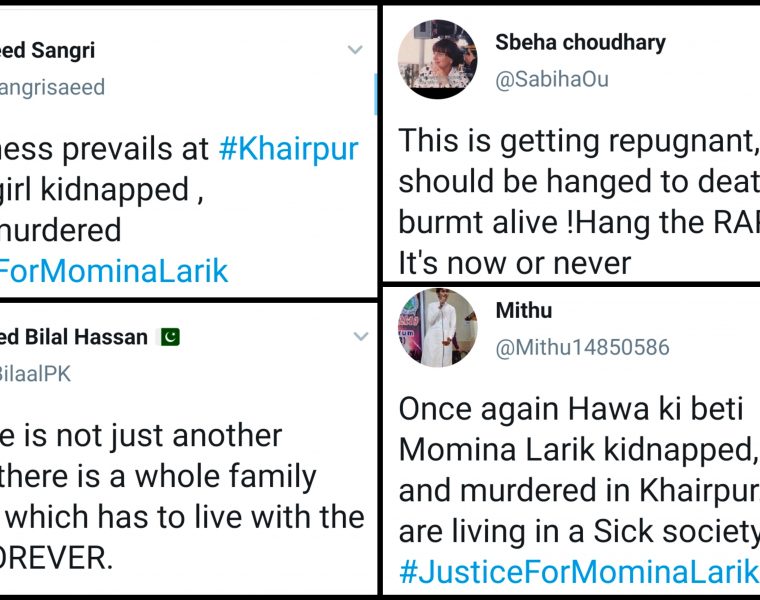Screen dimensions: 760x600
Task: Click the Mithu display name
Action: pos(524,311)
